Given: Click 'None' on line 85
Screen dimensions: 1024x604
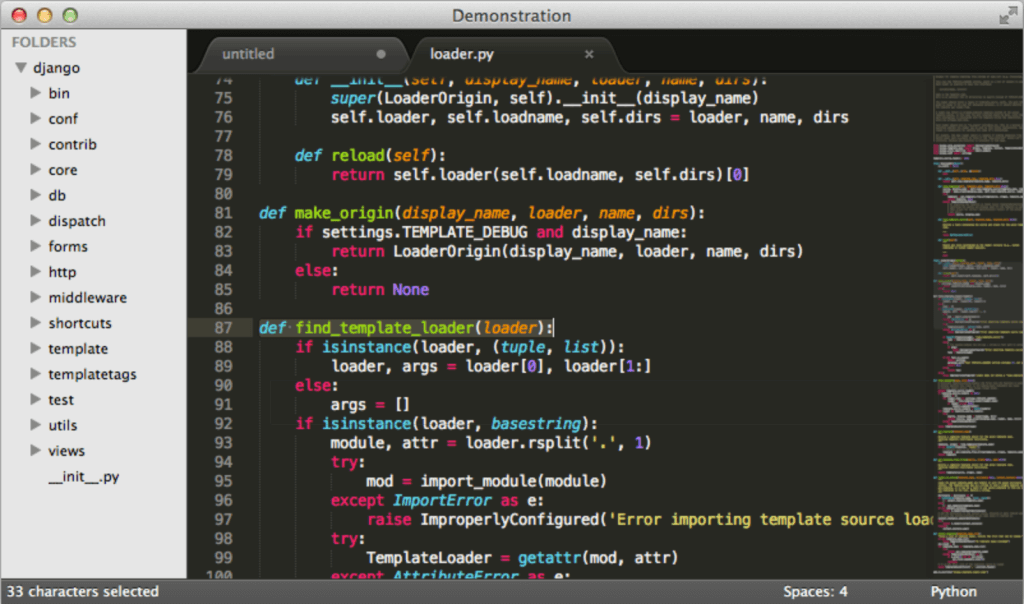Looking at the screenshot, I should [411, 290].
